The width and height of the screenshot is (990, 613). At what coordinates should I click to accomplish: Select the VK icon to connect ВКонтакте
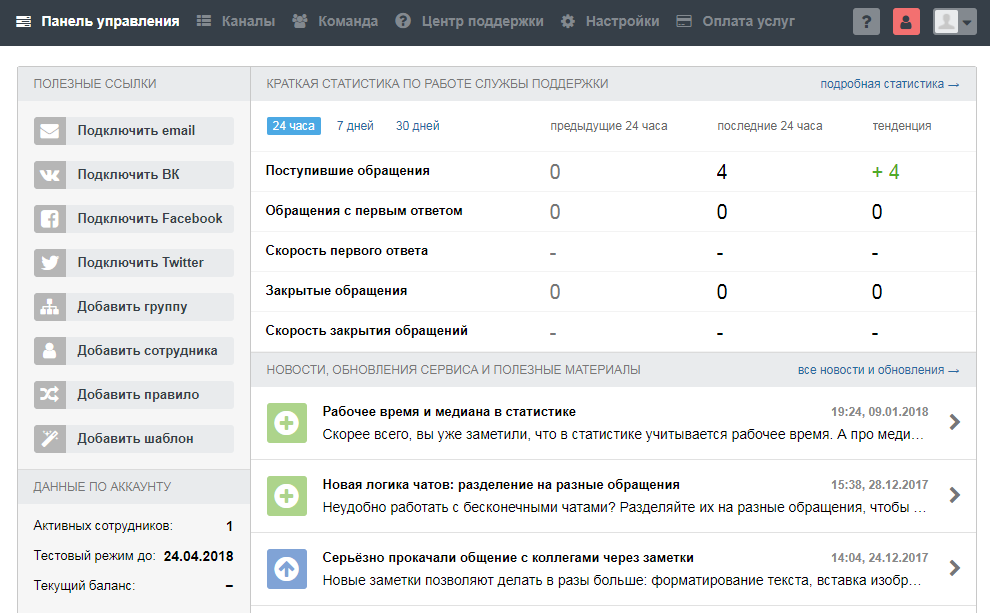(48, 174)
